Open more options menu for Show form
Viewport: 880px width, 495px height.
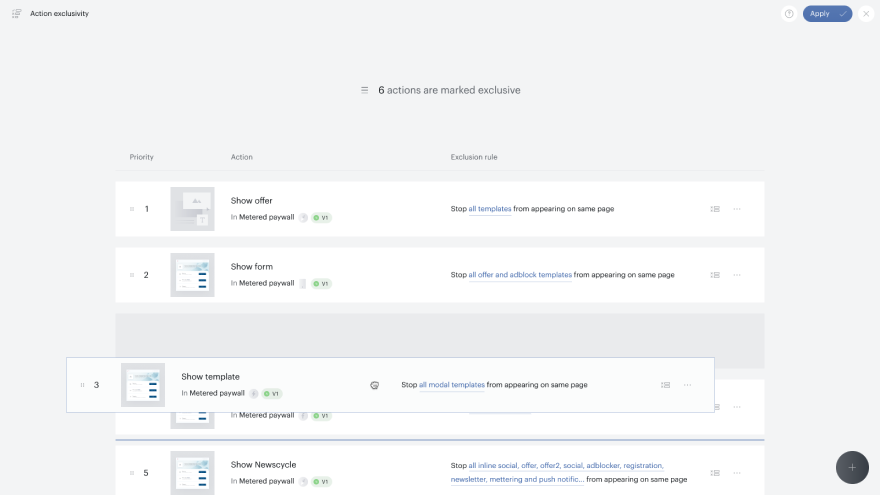(737, 275)
